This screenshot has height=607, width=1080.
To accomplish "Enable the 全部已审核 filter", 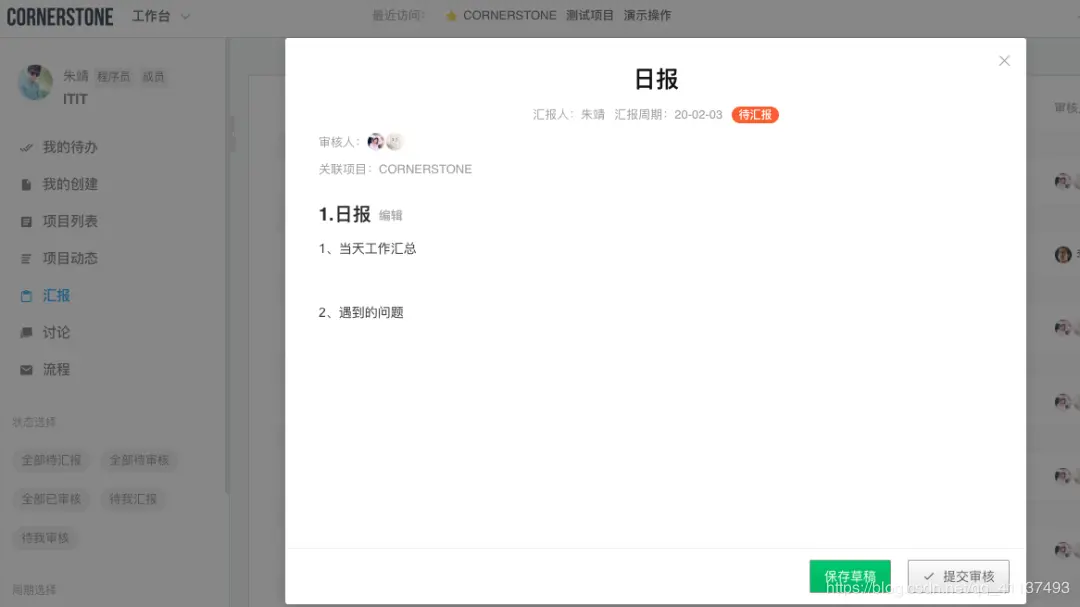I will pos(50,499).
